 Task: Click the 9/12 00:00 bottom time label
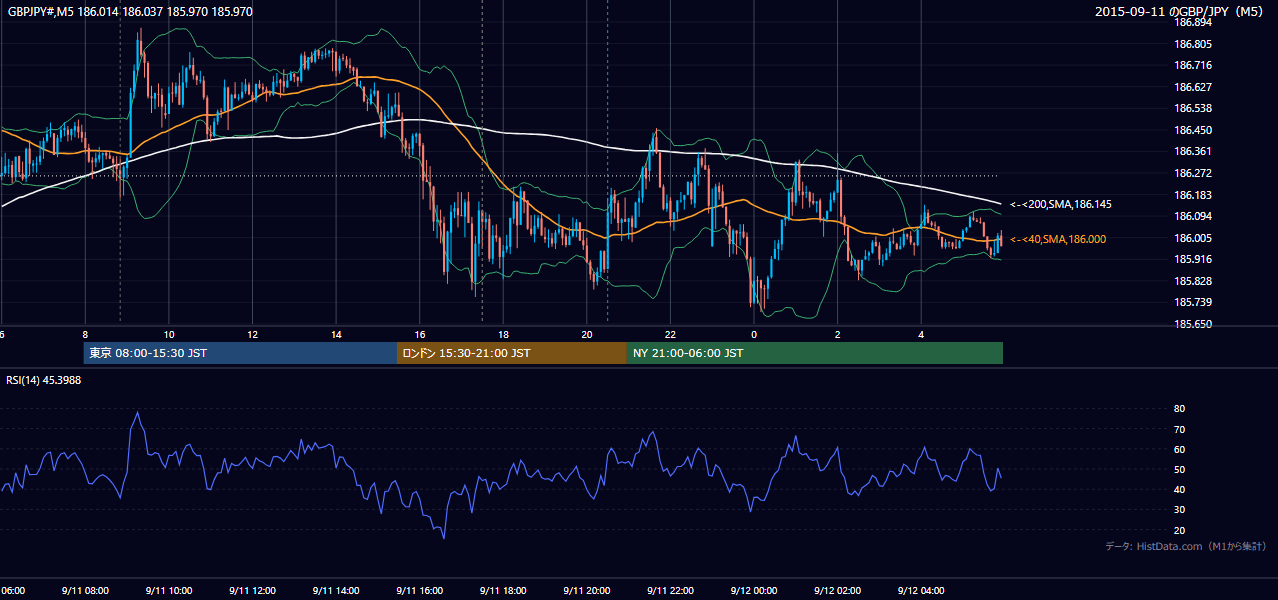pos(754,591)
